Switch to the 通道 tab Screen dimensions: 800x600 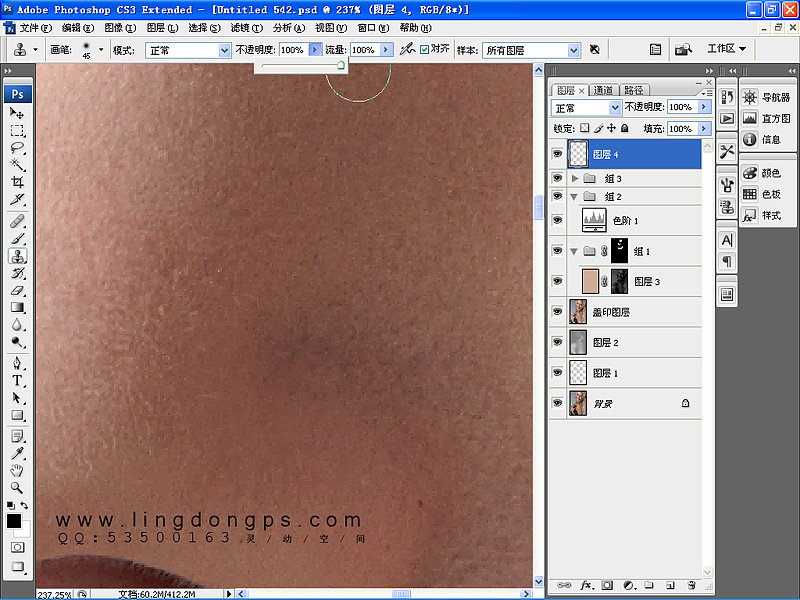pyautogui.click(x=604, y=90)
